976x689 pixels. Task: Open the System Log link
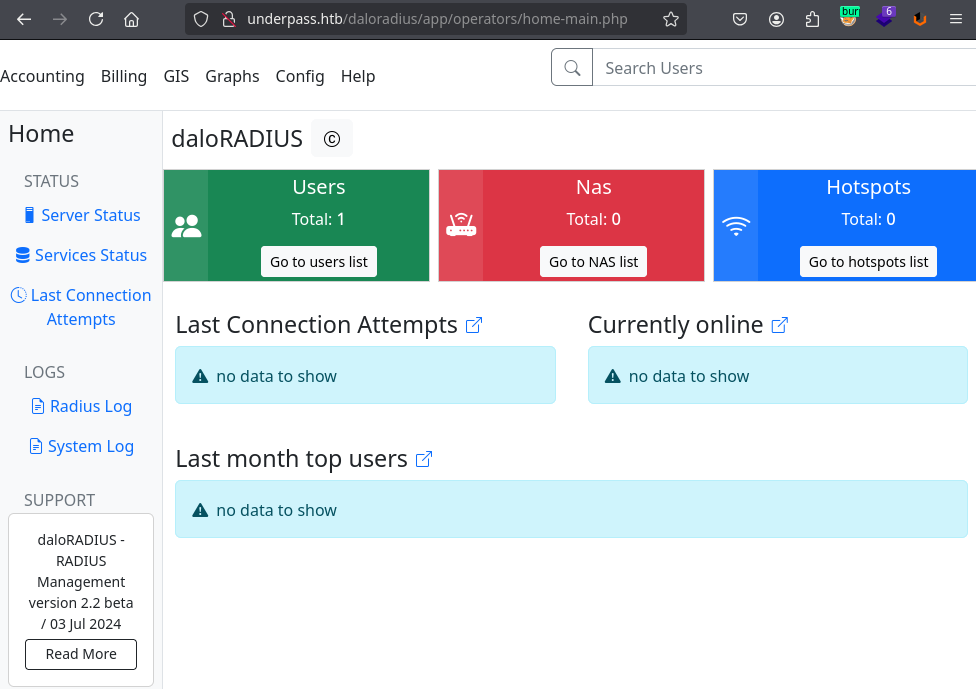pos(82,446)
